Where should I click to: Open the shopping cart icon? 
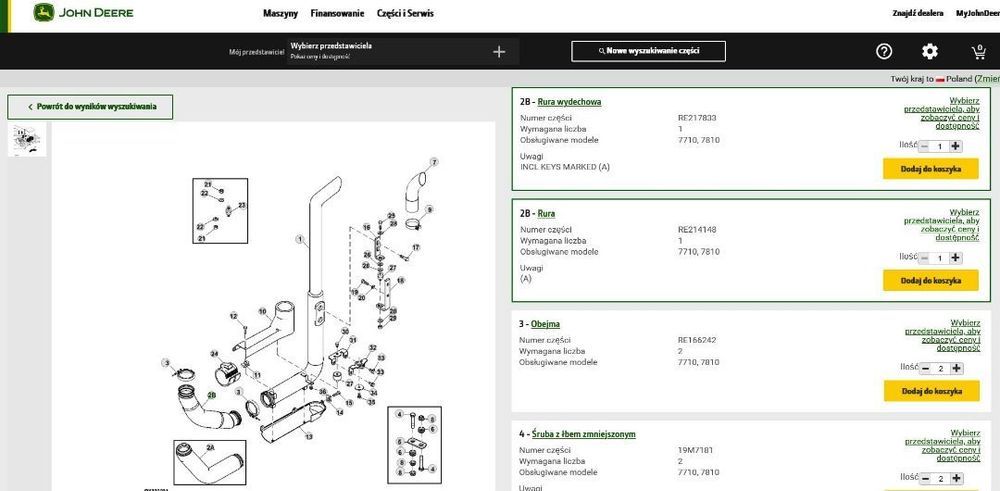tap(978, 52)
